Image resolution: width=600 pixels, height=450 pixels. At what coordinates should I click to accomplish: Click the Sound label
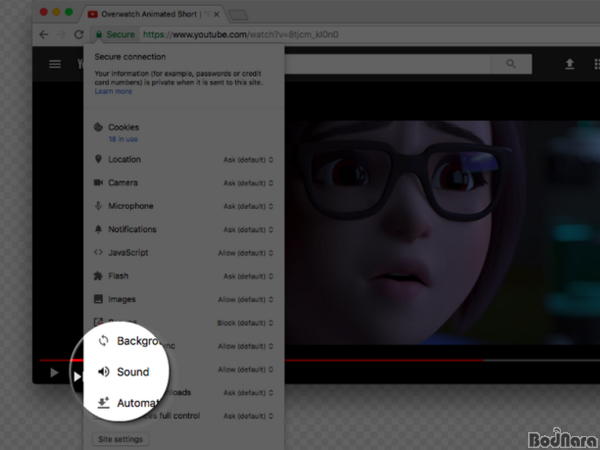tap(133, 372)
